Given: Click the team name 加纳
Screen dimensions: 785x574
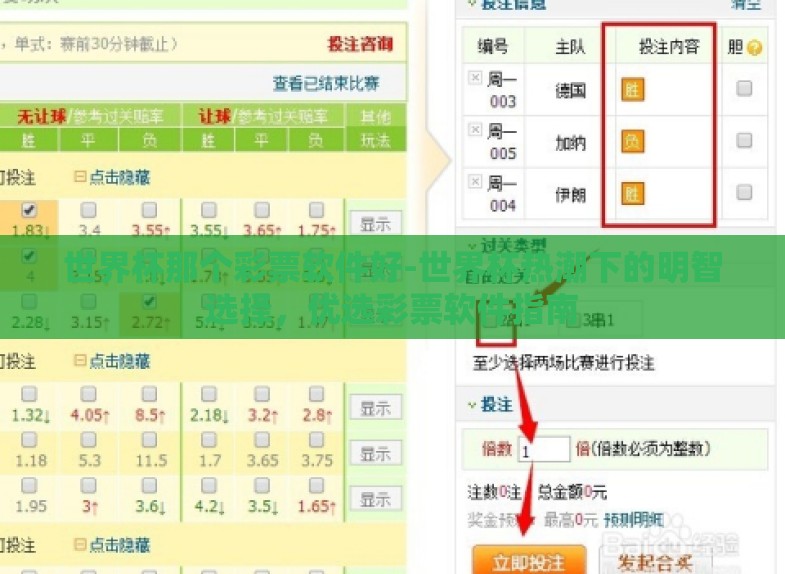Looking at the screenshot, I should (570, 143).
